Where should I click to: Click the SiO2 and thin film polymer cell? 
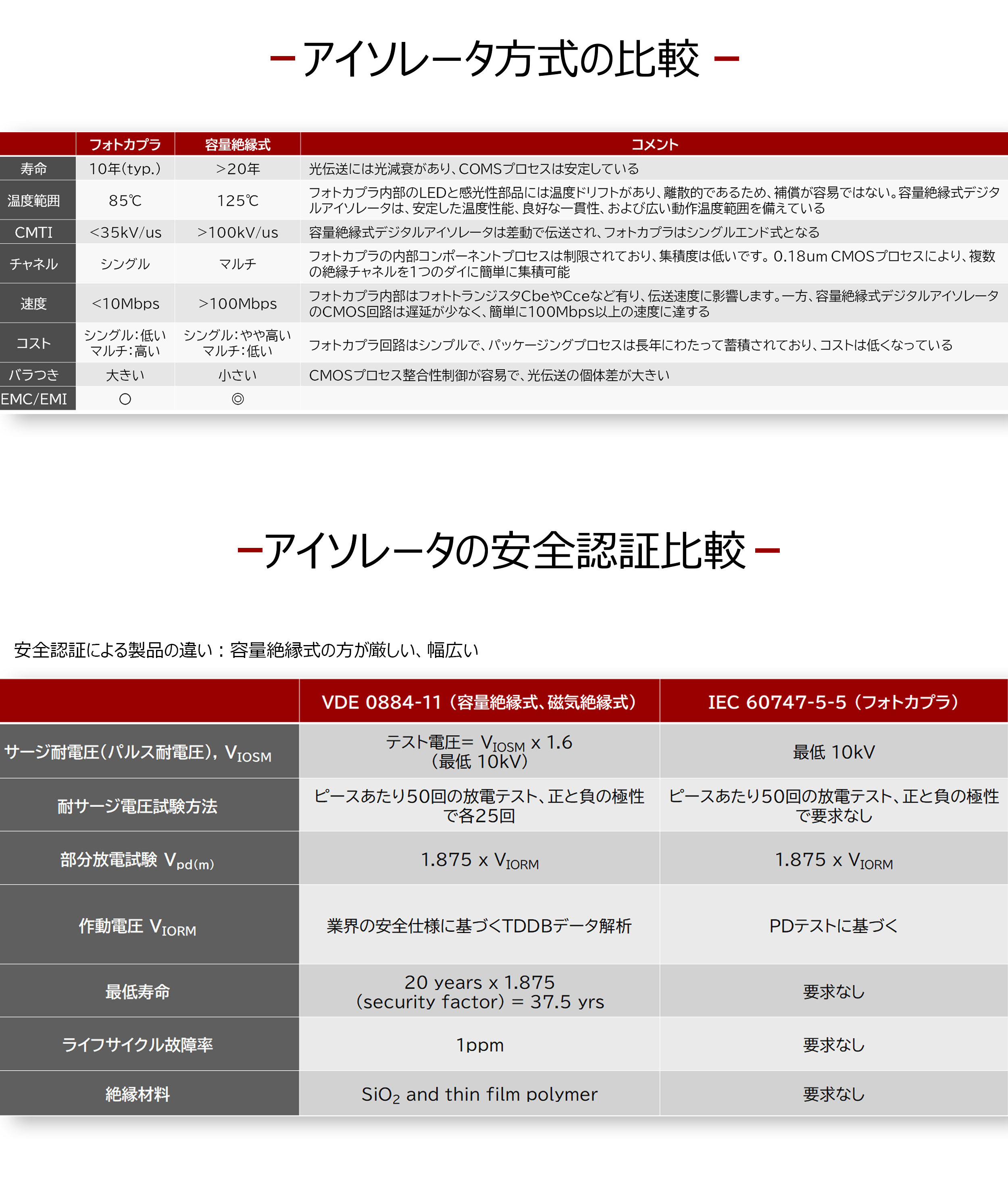(479, 1094)
